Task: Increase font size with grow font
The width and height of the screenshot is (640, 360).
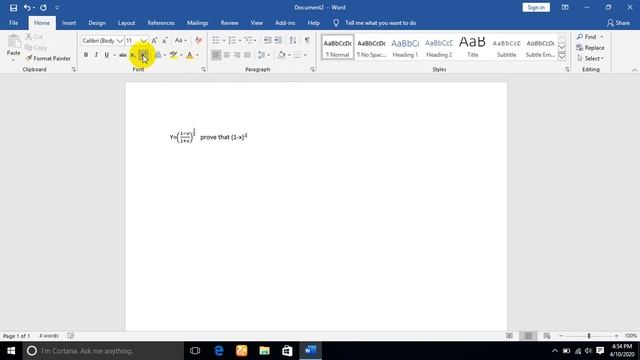Action: pyautogui.click(x=154, y=40)
